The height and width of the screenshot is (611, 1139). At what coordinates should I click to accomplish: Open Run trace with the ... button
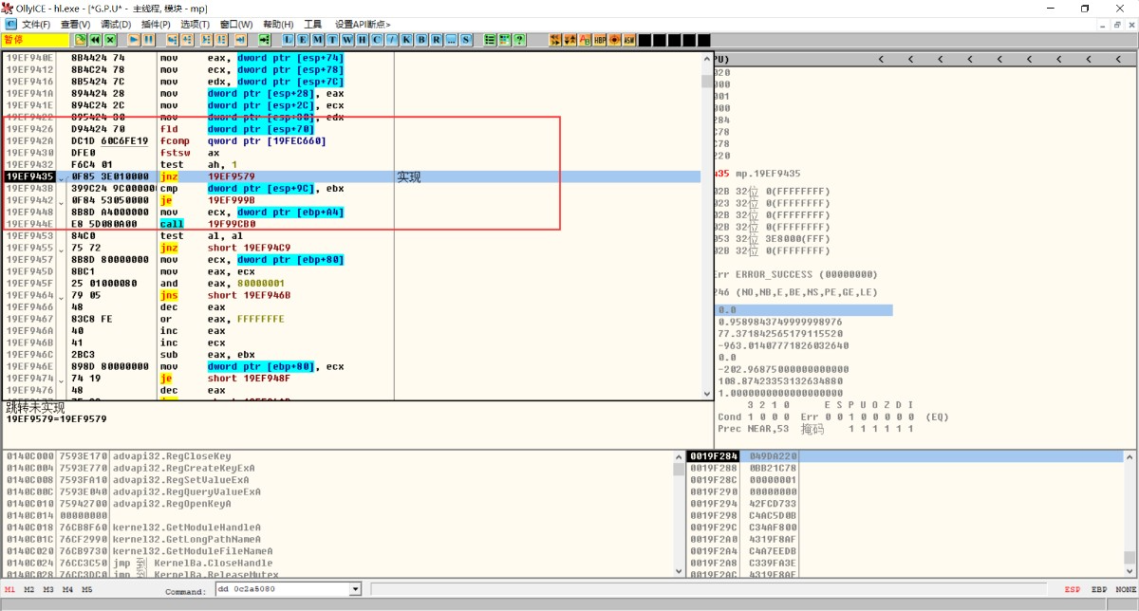pyautogui.click(x=451, y=40)
